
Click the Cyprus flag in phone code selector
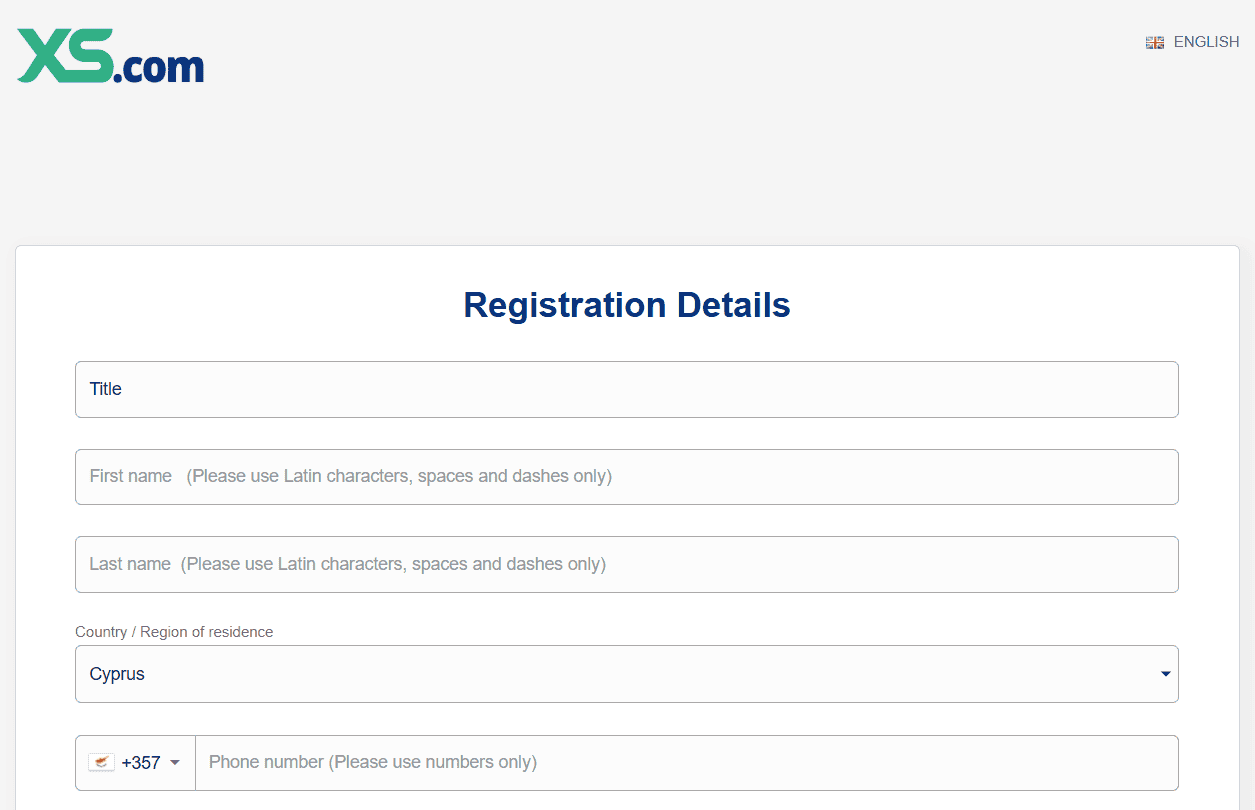click(101, 763)
